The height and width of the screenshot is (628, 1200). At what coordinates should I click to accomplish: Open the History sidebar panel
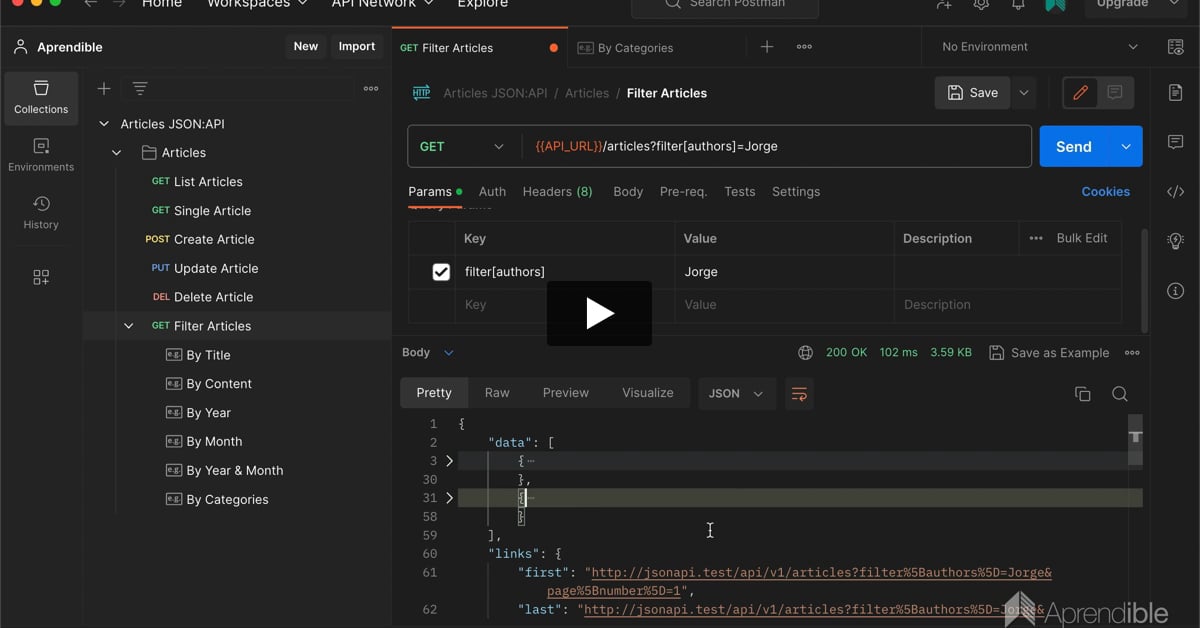(41, 213)
